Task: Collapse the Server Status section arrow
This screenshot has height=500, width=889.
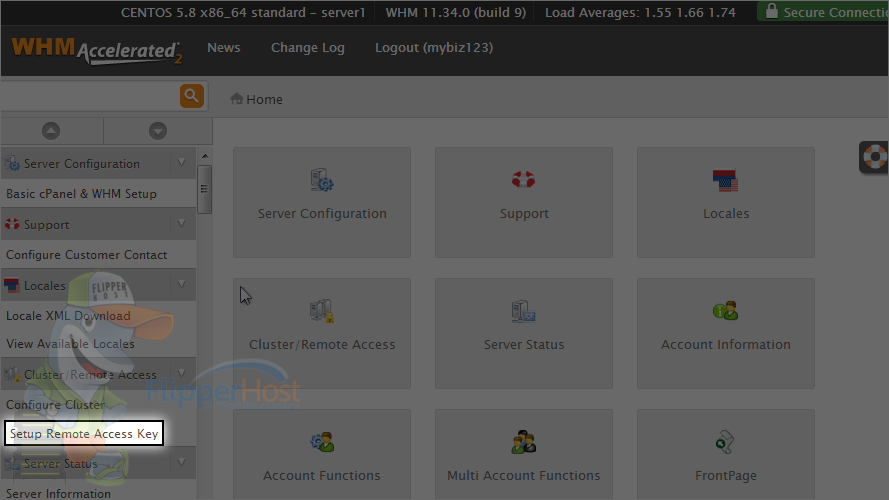Action: 181,462
